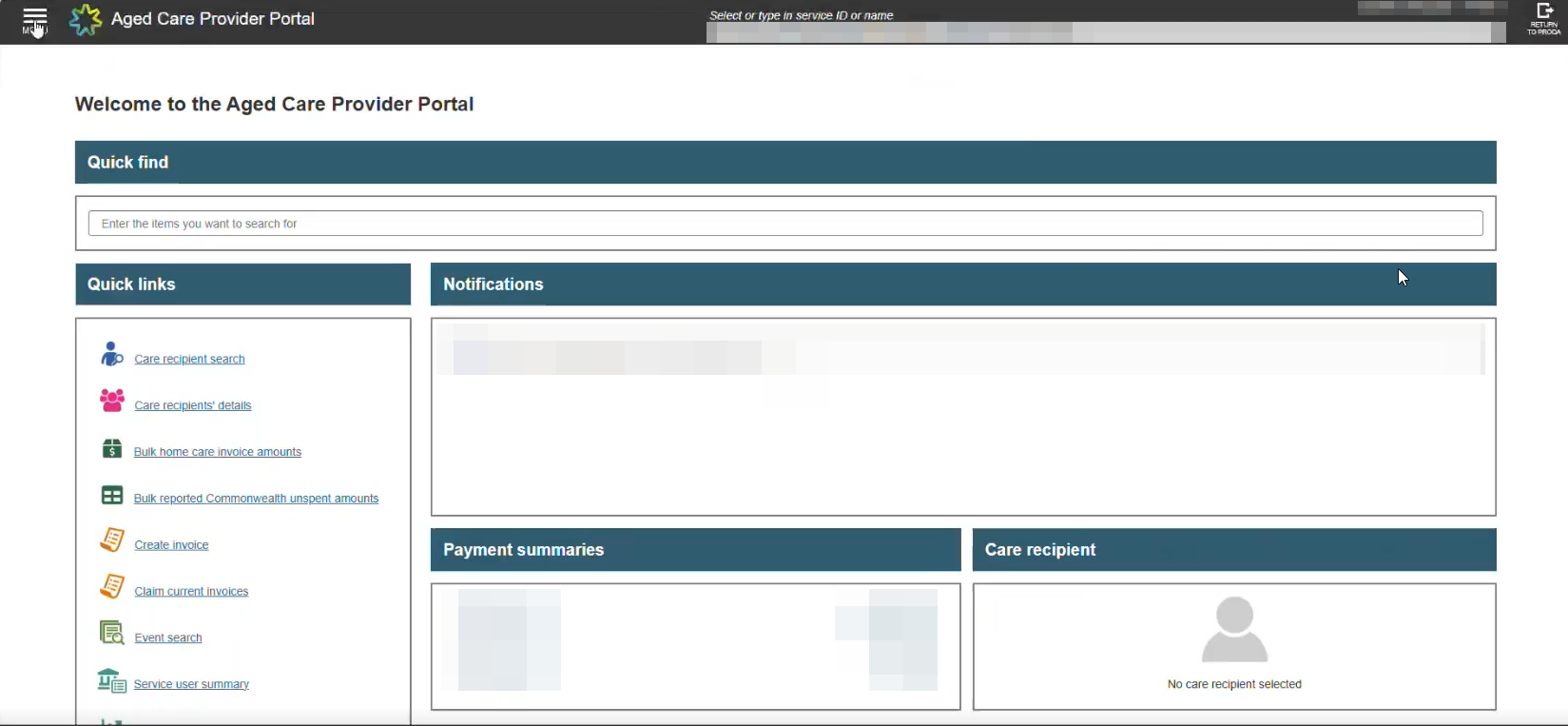Click the Bulk home care invoice icon
This screenshot has height=726, width=1568.
tap(112, 448)
